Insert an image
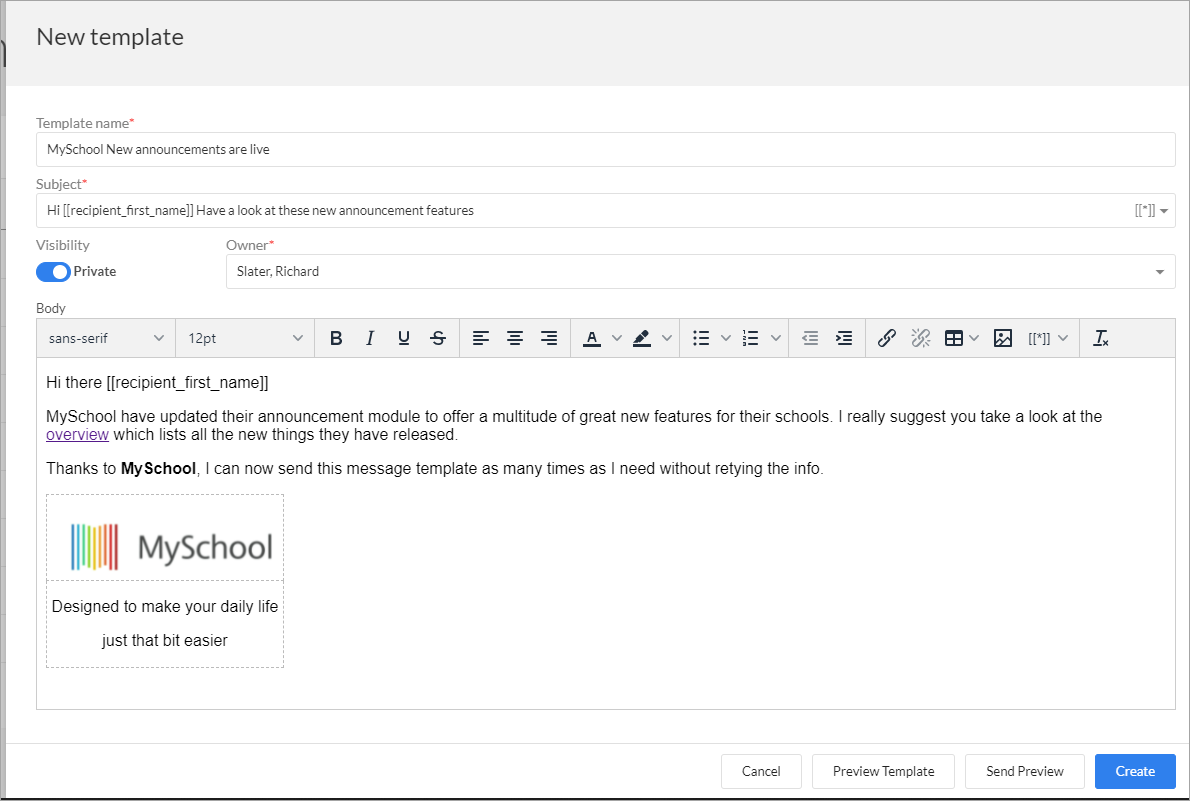 point(1003,339)
